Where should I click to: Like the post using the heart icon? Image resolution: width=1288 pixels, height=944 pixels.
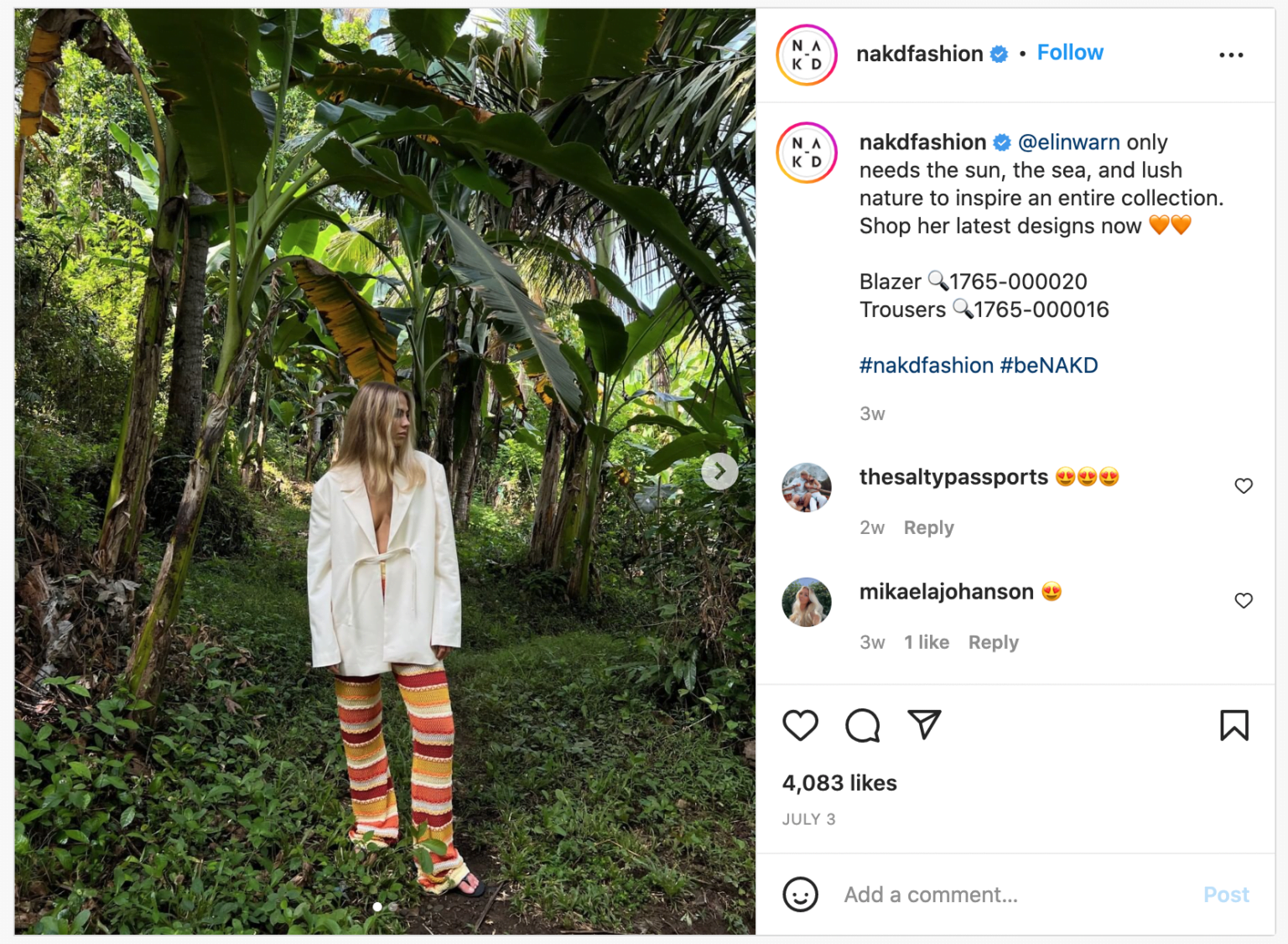tap(801, 726)
